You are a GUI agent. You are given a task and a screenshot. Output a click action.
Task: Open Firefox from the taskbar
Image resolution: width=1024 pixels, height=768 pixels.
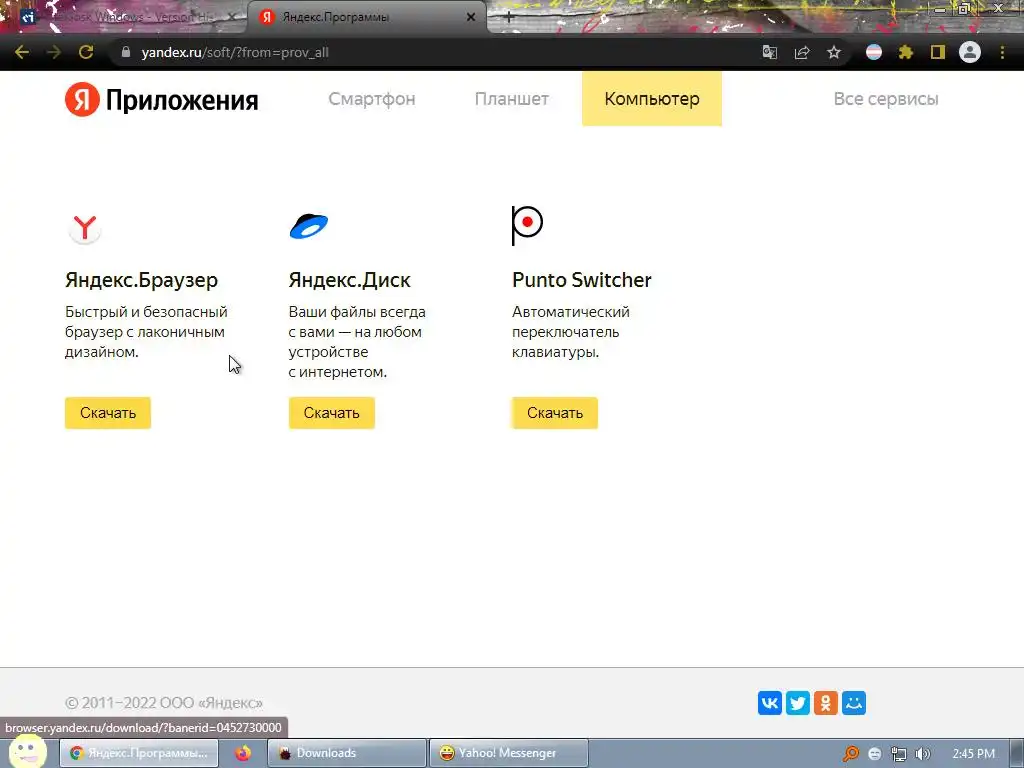pos(243,753)
